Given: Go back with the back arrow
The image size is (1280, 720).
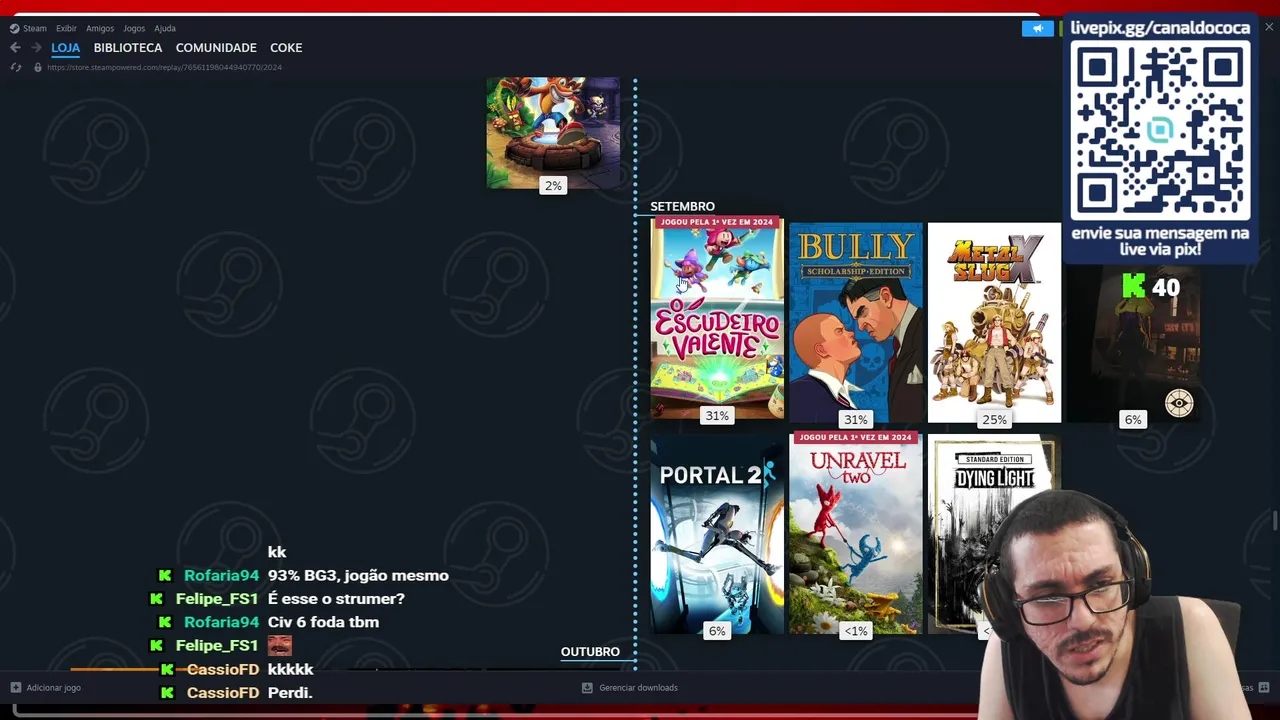Looking at the screenshot, I should (15, 47).
